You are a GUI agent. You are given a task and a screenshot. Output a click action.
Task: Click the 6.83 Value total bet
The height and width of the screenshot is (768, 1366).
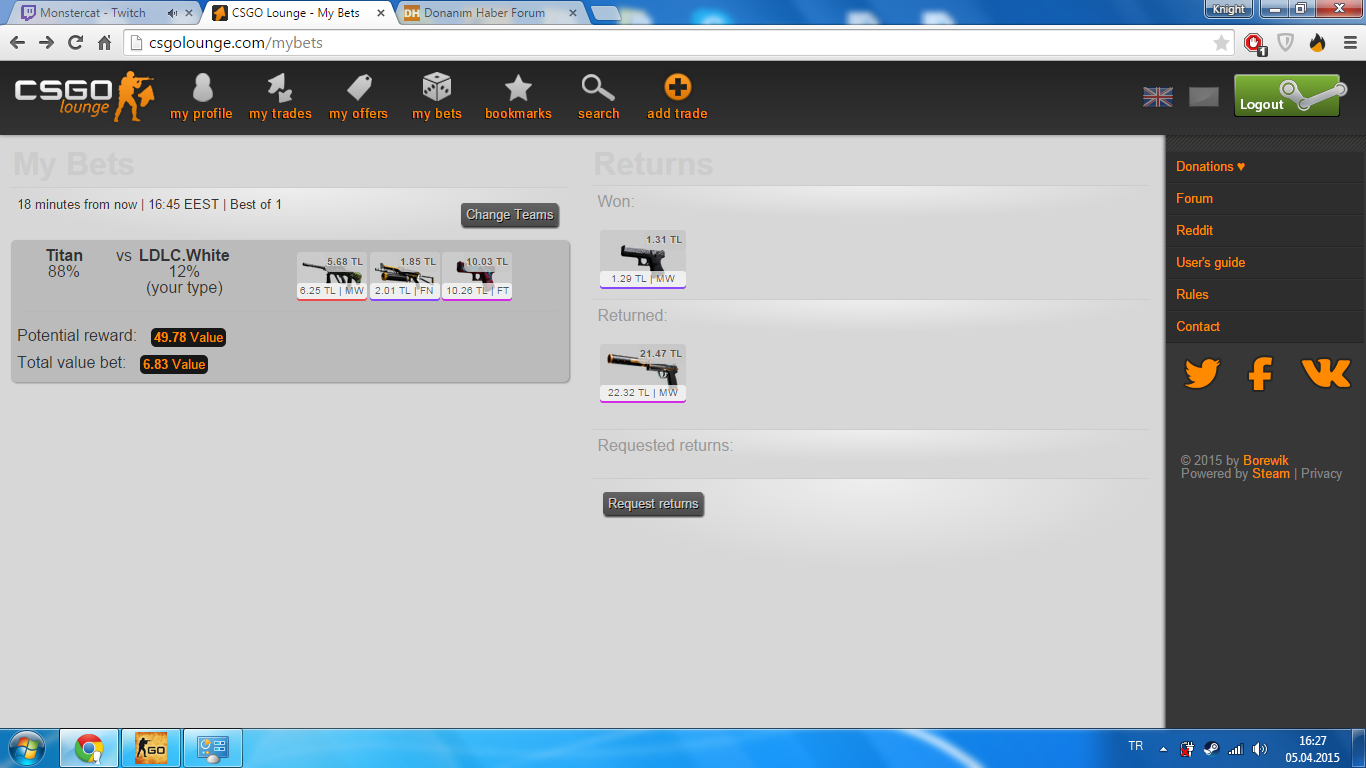click(x=174, y=365)
